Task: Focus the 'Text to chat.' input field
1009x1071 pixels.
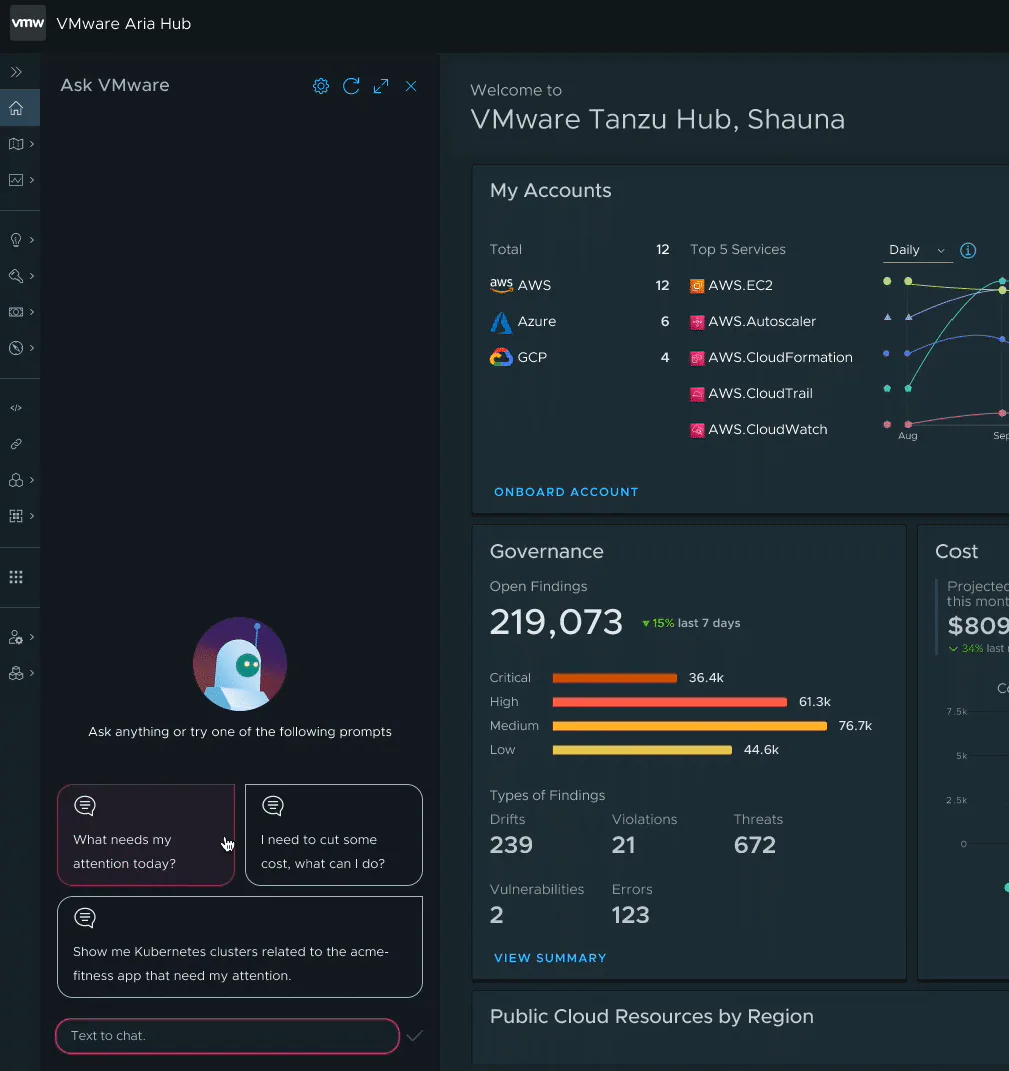Action: 227,1035
